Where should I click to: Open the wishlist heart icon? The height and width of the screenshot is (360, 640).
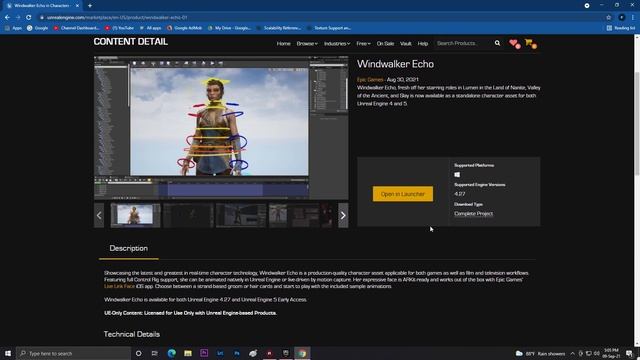514,44
